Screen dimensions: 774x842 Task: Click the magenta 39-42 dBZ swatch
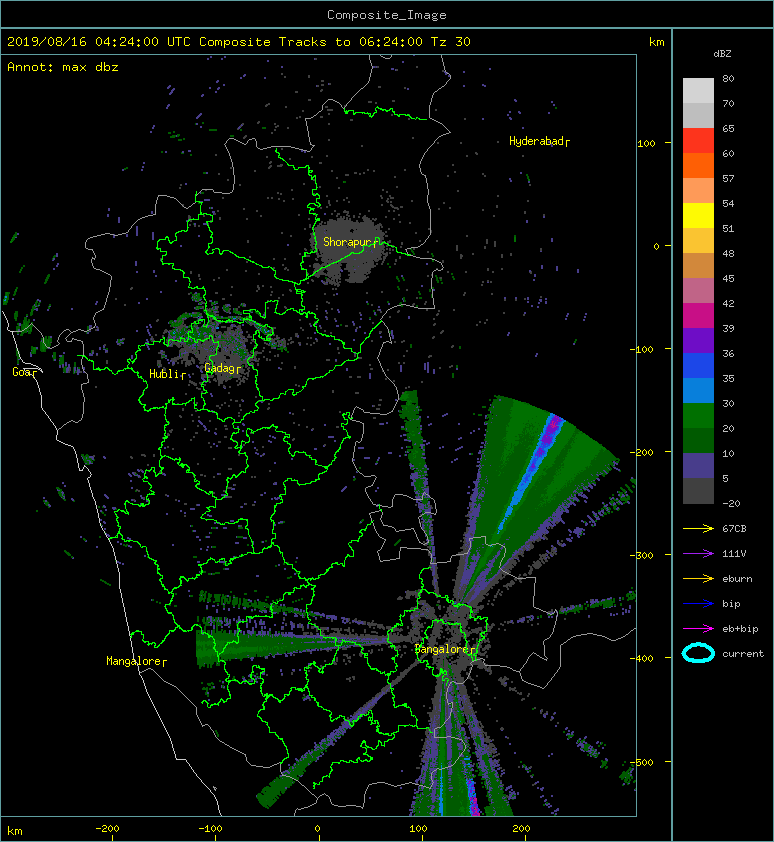(698, 315)
